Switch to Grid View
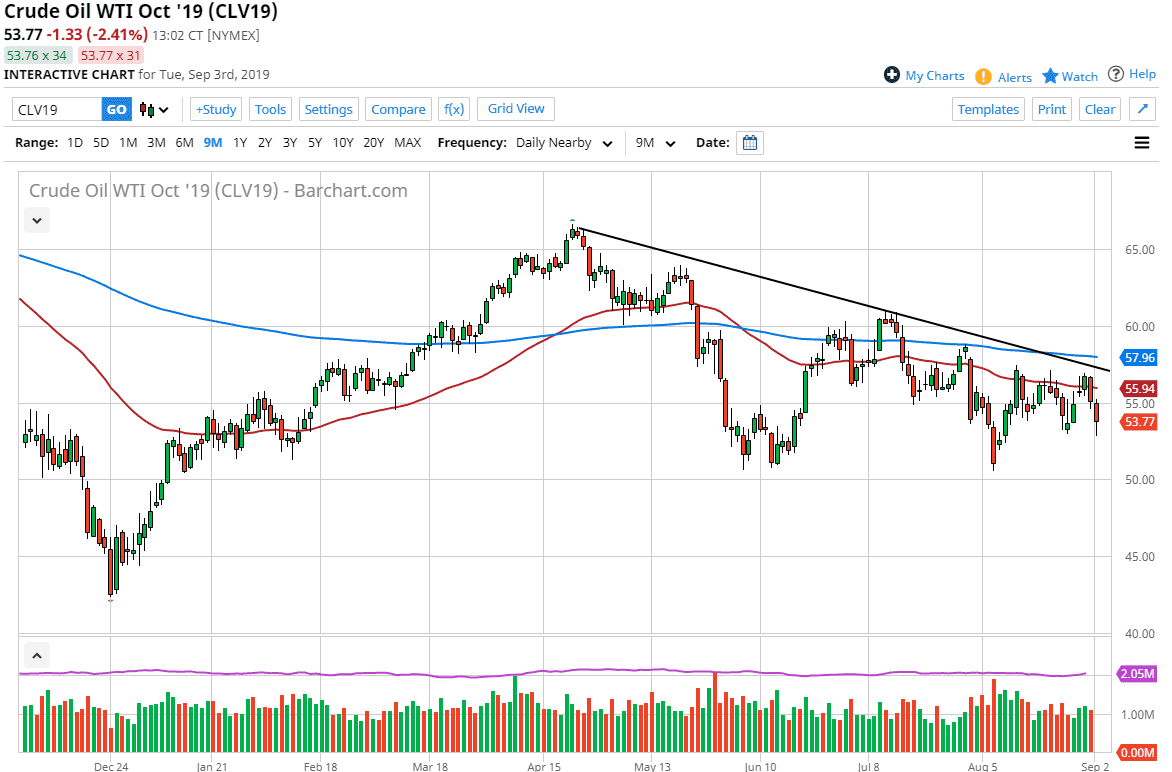Viewport: 1172px width, 772px height. [x=515, y=108]
